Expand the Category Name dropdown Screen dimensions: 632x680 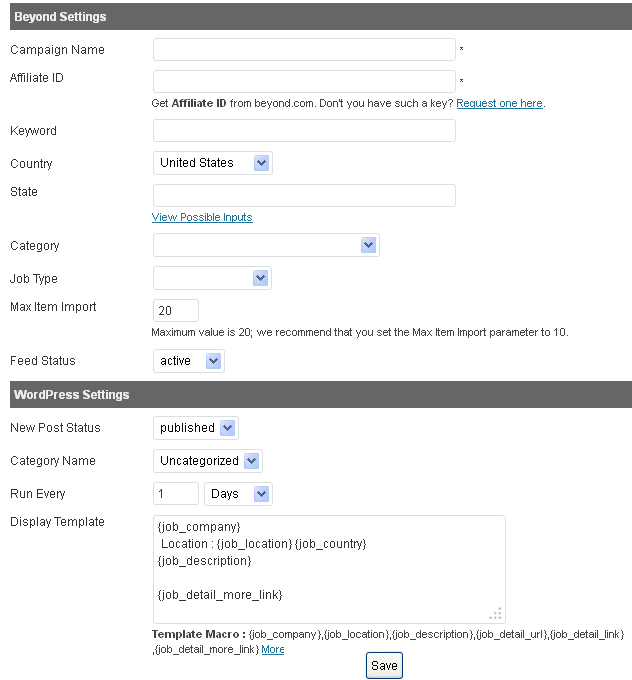click(x=208, y=461)
